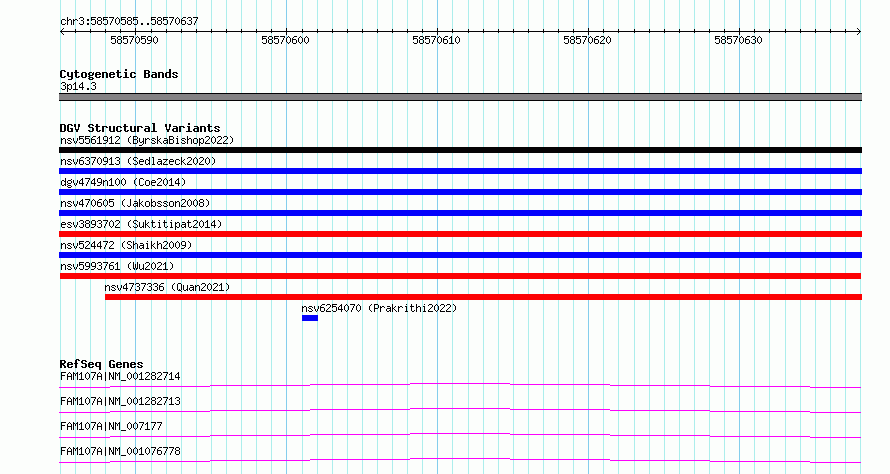Select the short blue nsv6254070 bar

click(x=310, y=318)
